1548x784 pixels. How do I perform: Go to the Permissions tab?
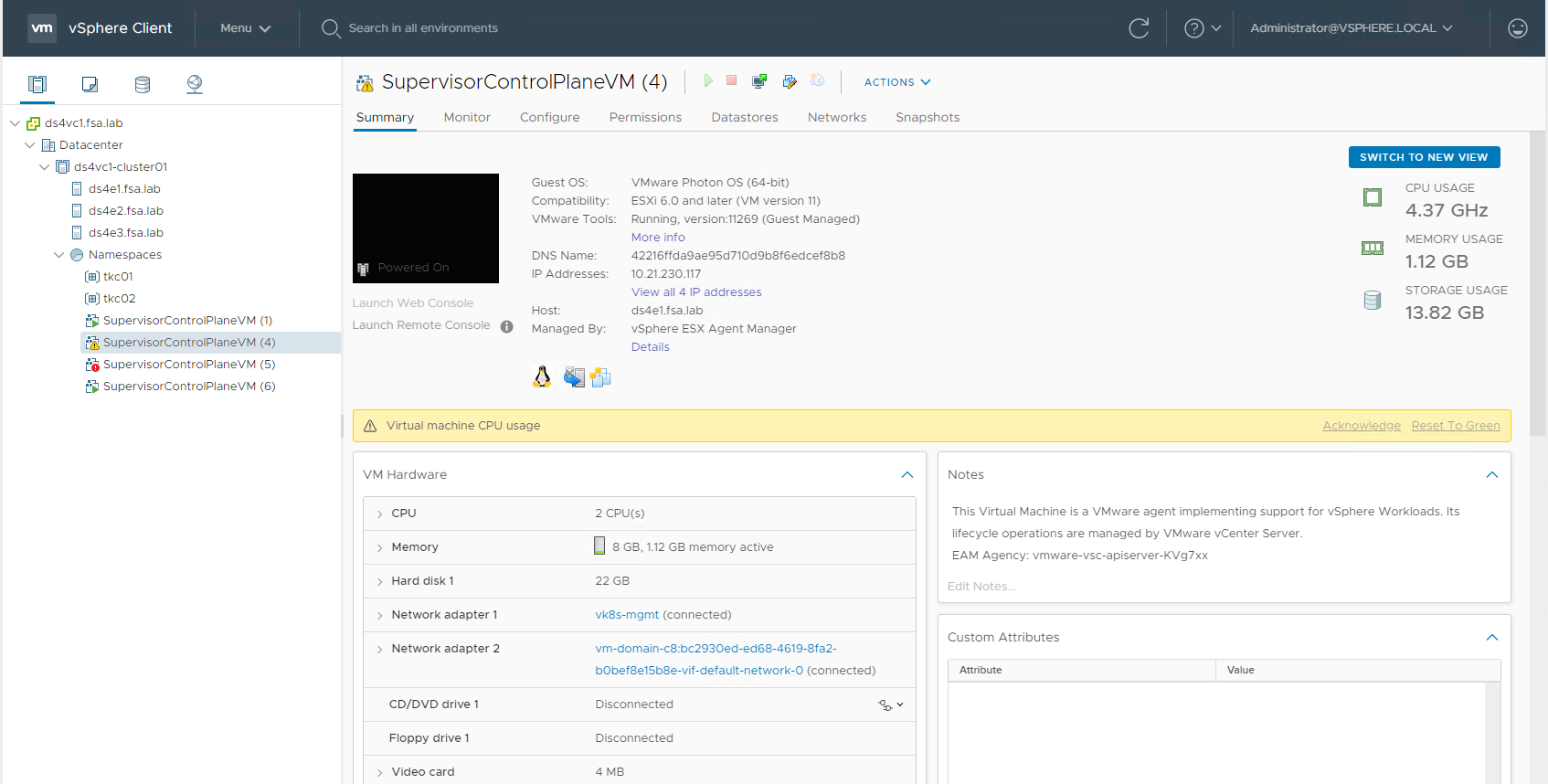pyautogui.click(x=646, y=117)
